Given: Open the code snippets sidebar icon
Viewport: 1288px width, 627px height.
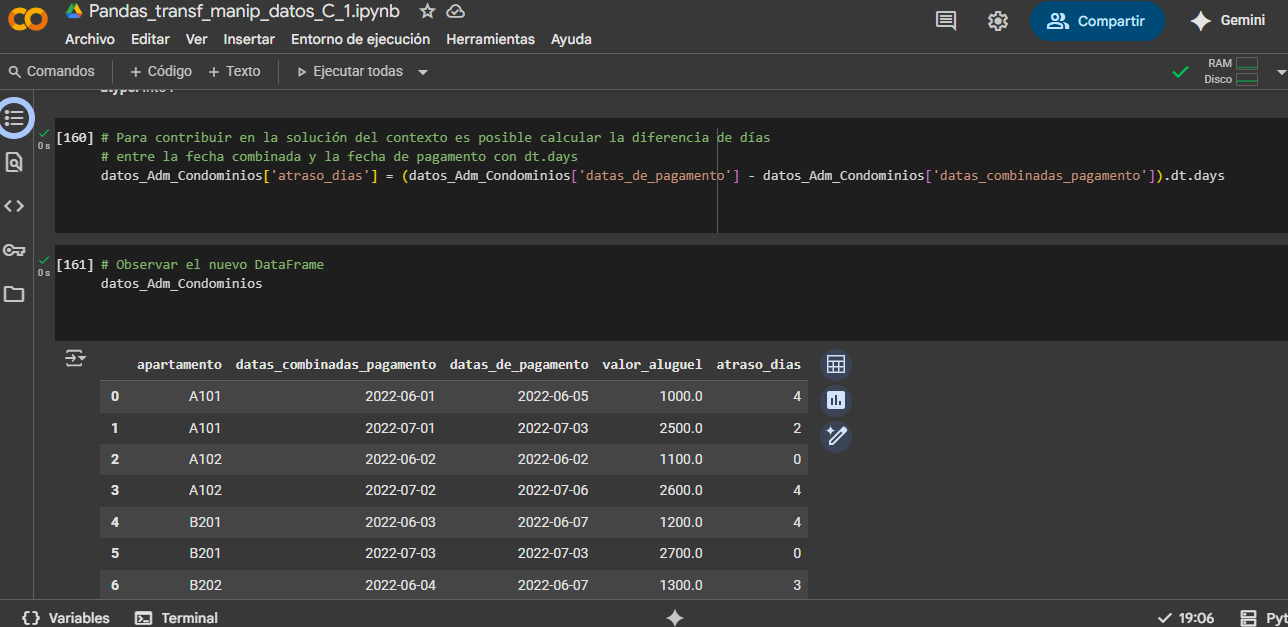Looking at the screenshot, I should coord(14,206).
